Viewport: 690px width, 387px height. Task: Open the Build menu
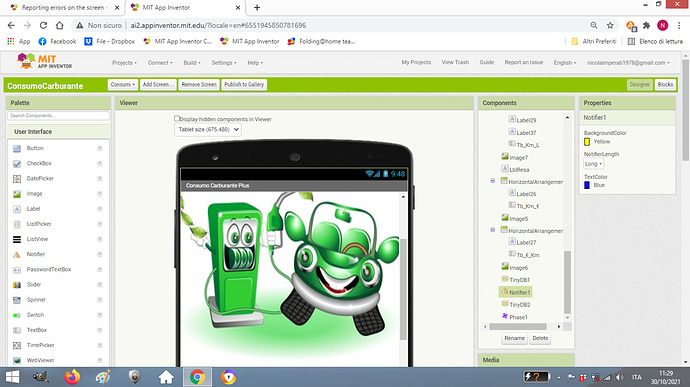[192, 63]
